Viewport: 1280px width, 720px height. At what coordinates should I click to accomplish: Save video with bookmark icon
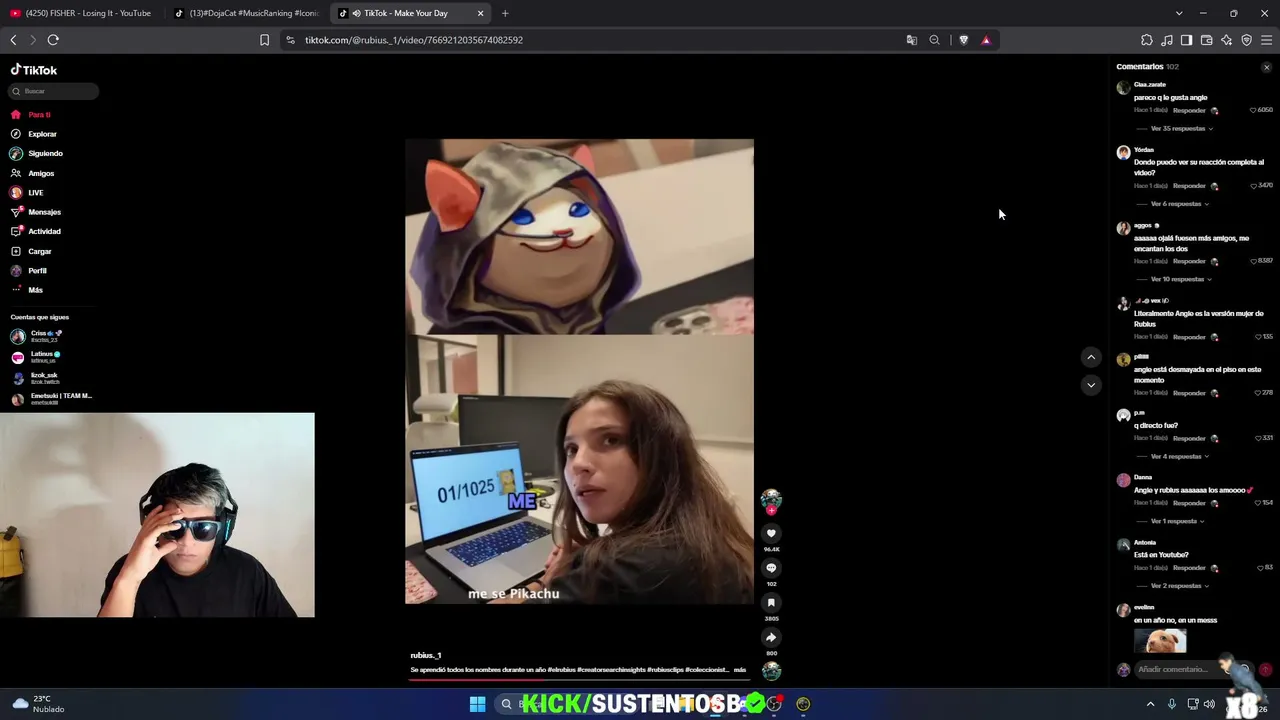point(771,603)
